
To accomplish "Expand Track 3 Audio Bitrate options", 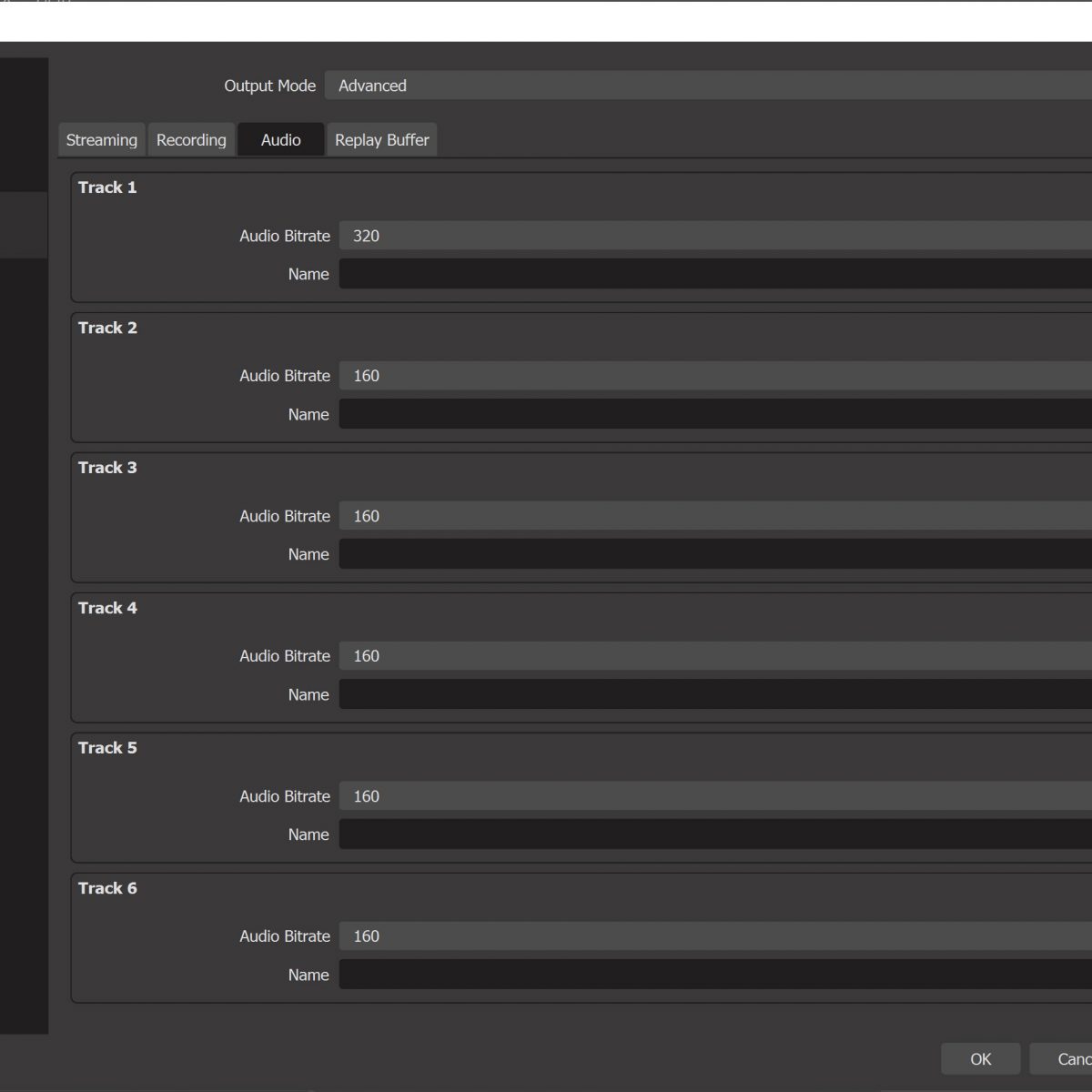I will (x=714, y=516).
